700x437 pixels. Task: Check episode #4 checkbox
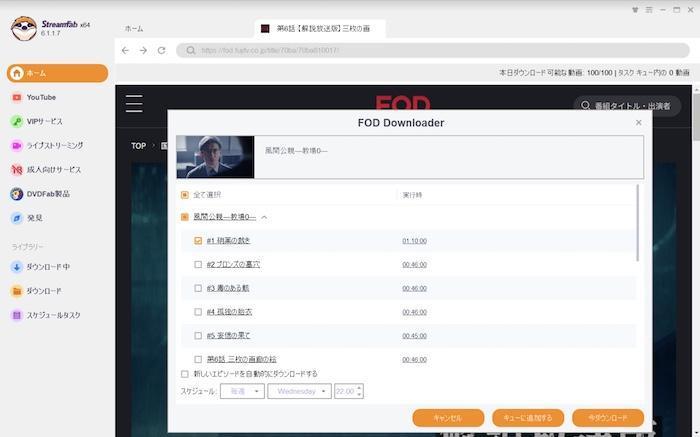198,312
